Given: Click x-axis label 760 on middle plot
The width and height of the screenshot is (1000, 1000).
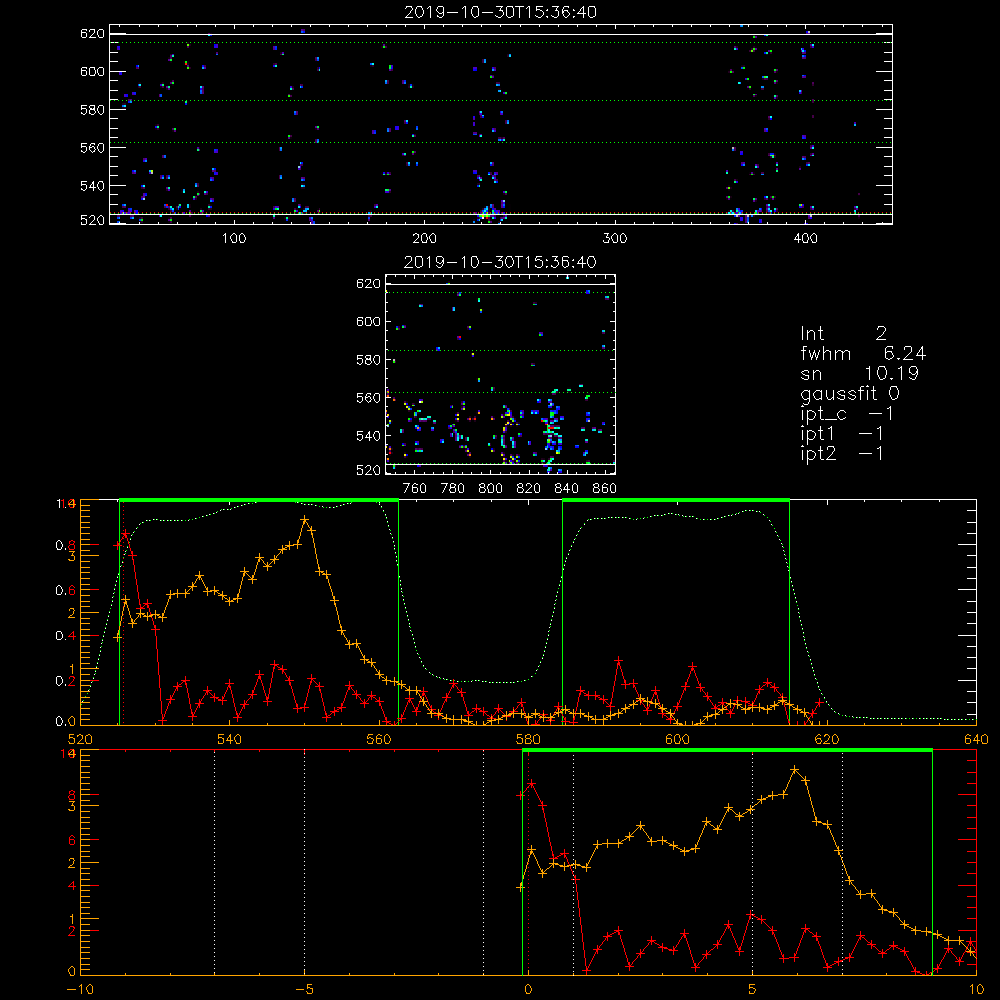Looking at the screenshot, I should pos(415,488).
